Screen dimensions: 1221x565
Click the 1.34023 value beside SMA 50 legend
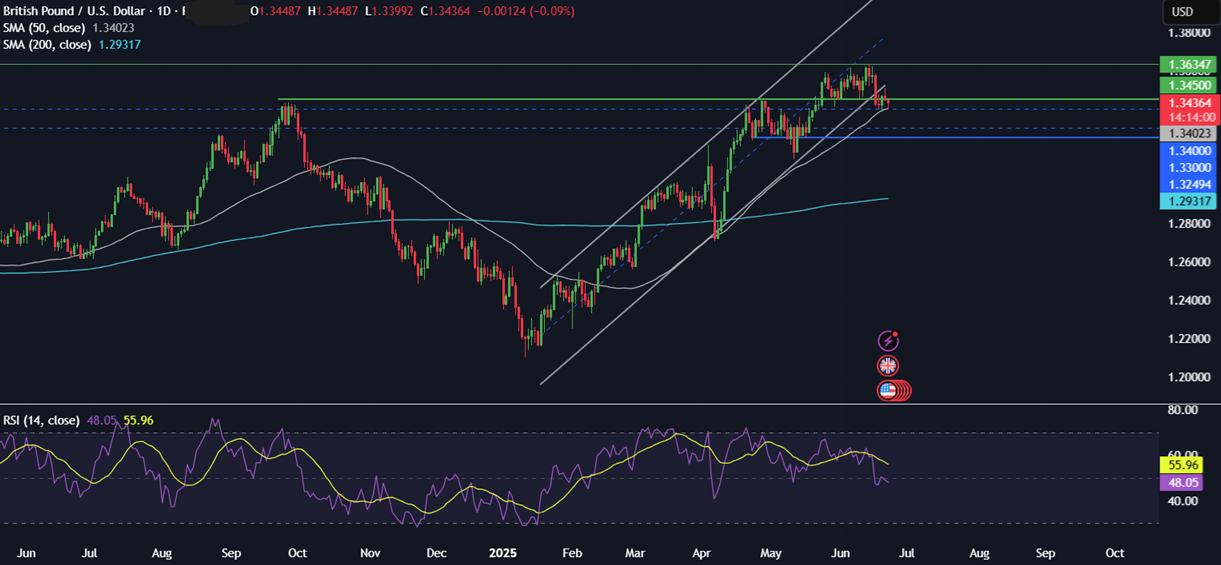(x=115, y=27)
